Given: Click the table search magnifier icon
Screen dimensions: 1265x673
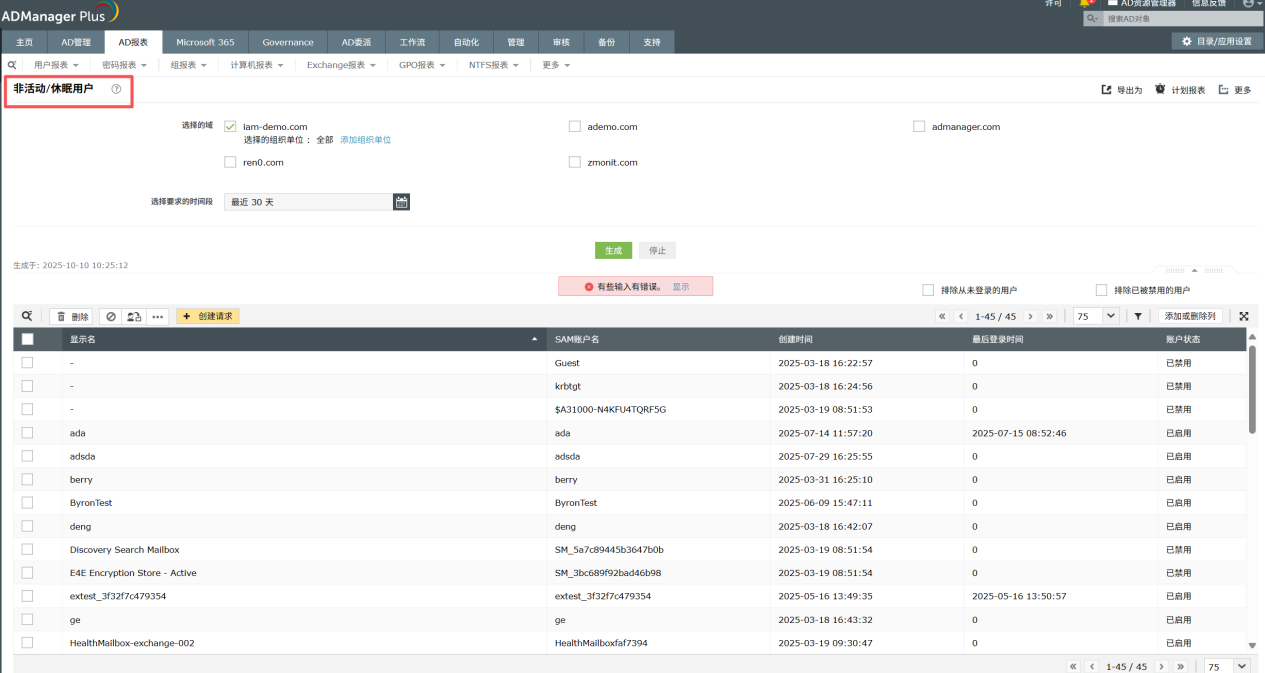Looking at the screenshot, I should click(x=27, y=316).
